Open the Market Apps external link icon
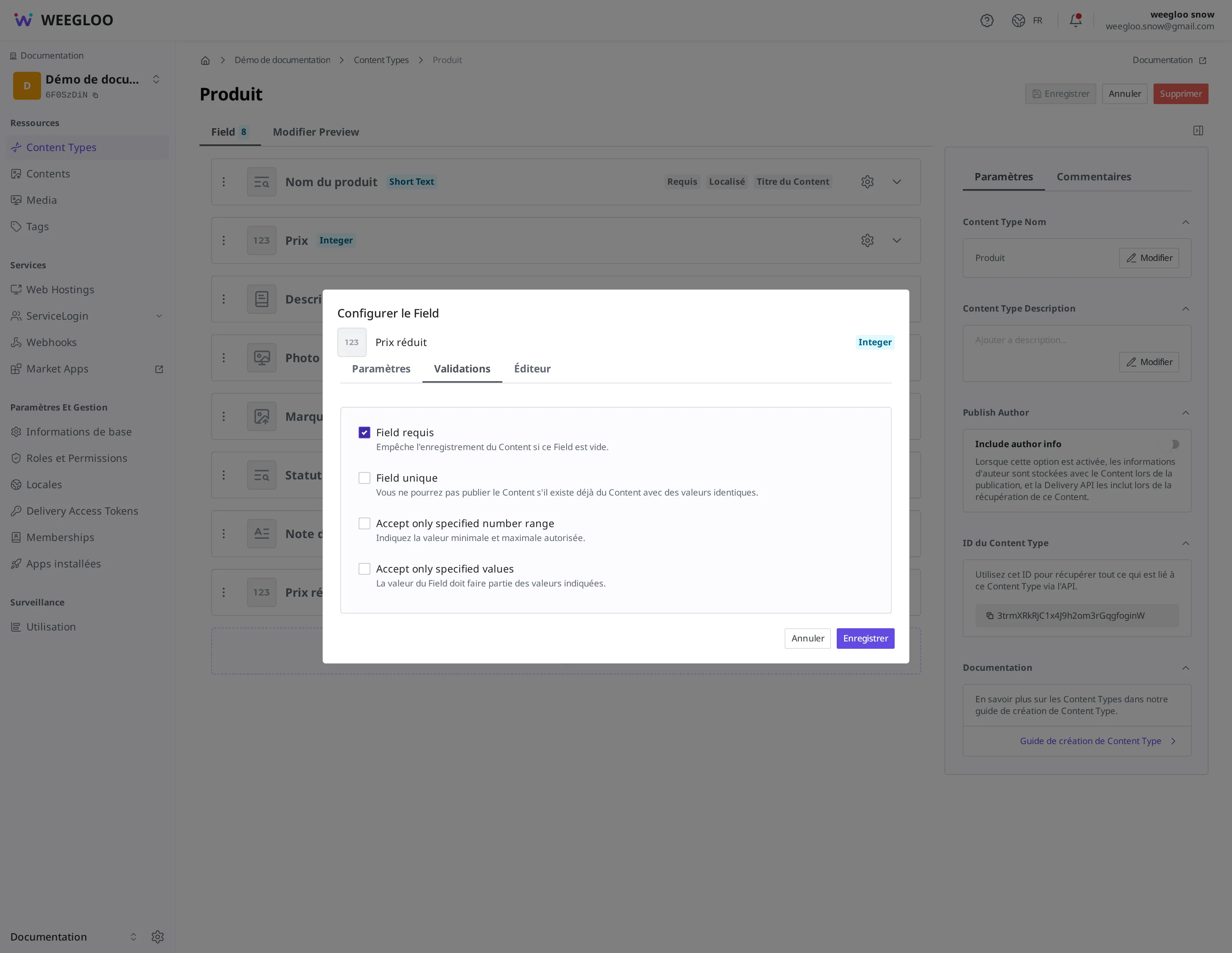Screen dimensions: 1232x953 tap(159, 369)
